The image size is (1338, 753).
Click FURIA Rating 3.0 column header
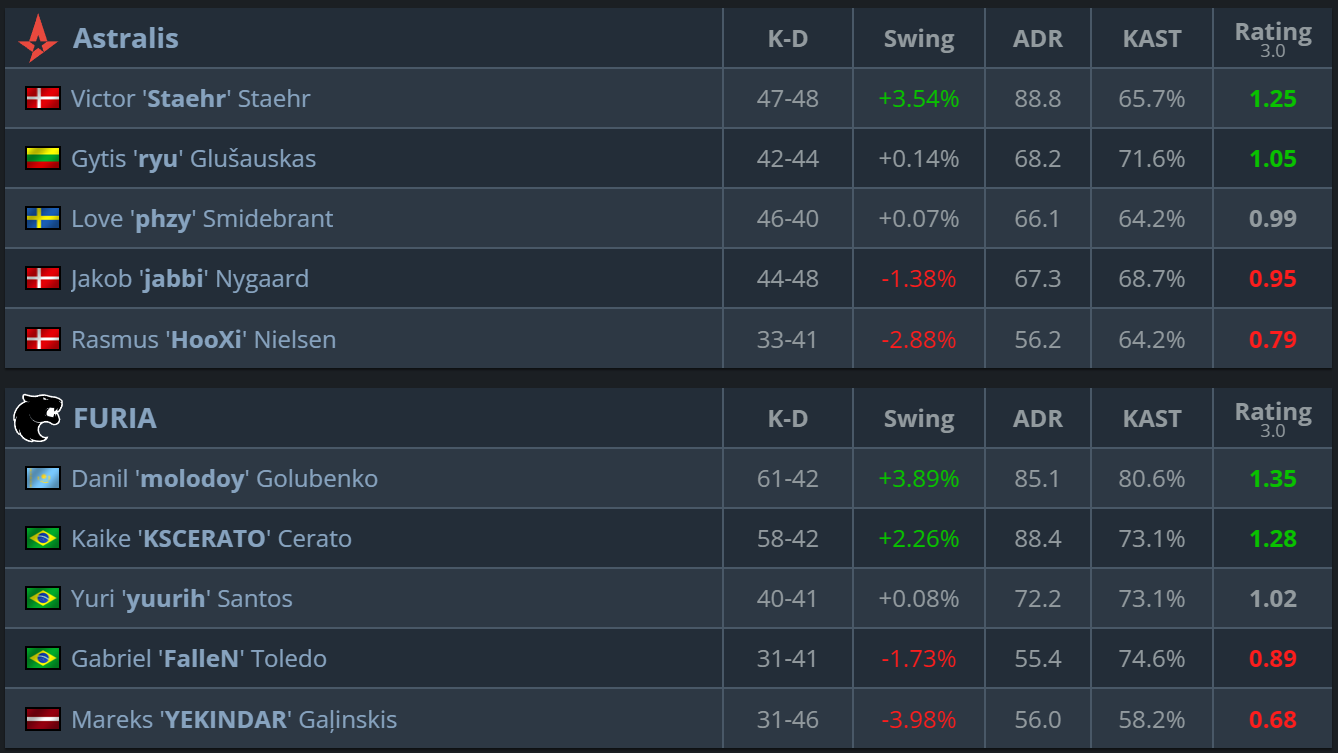click(x=1273, y=418)
